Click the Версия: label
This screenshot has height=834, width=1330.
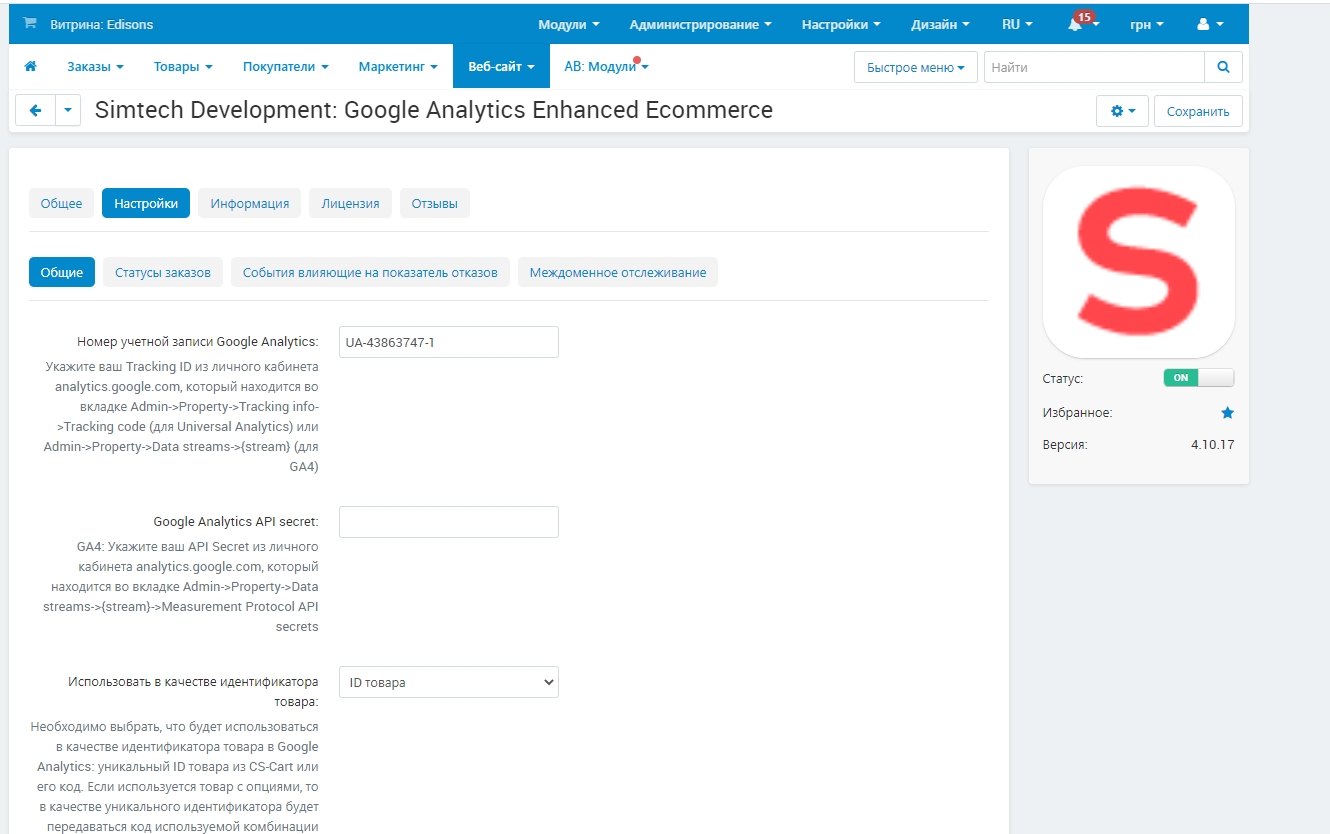(1064, 444)
